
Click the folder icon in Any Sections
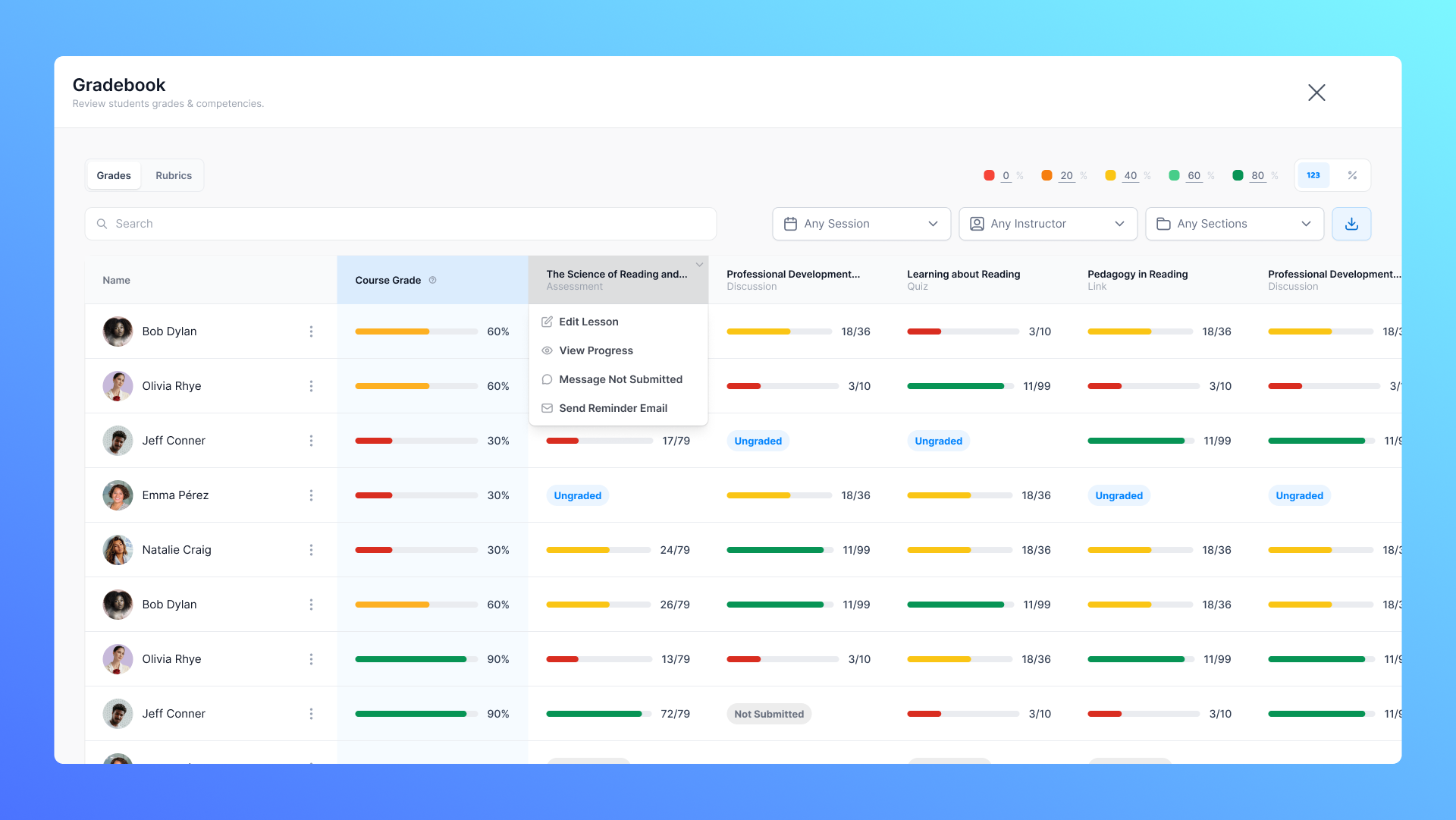click(1163, 224)
